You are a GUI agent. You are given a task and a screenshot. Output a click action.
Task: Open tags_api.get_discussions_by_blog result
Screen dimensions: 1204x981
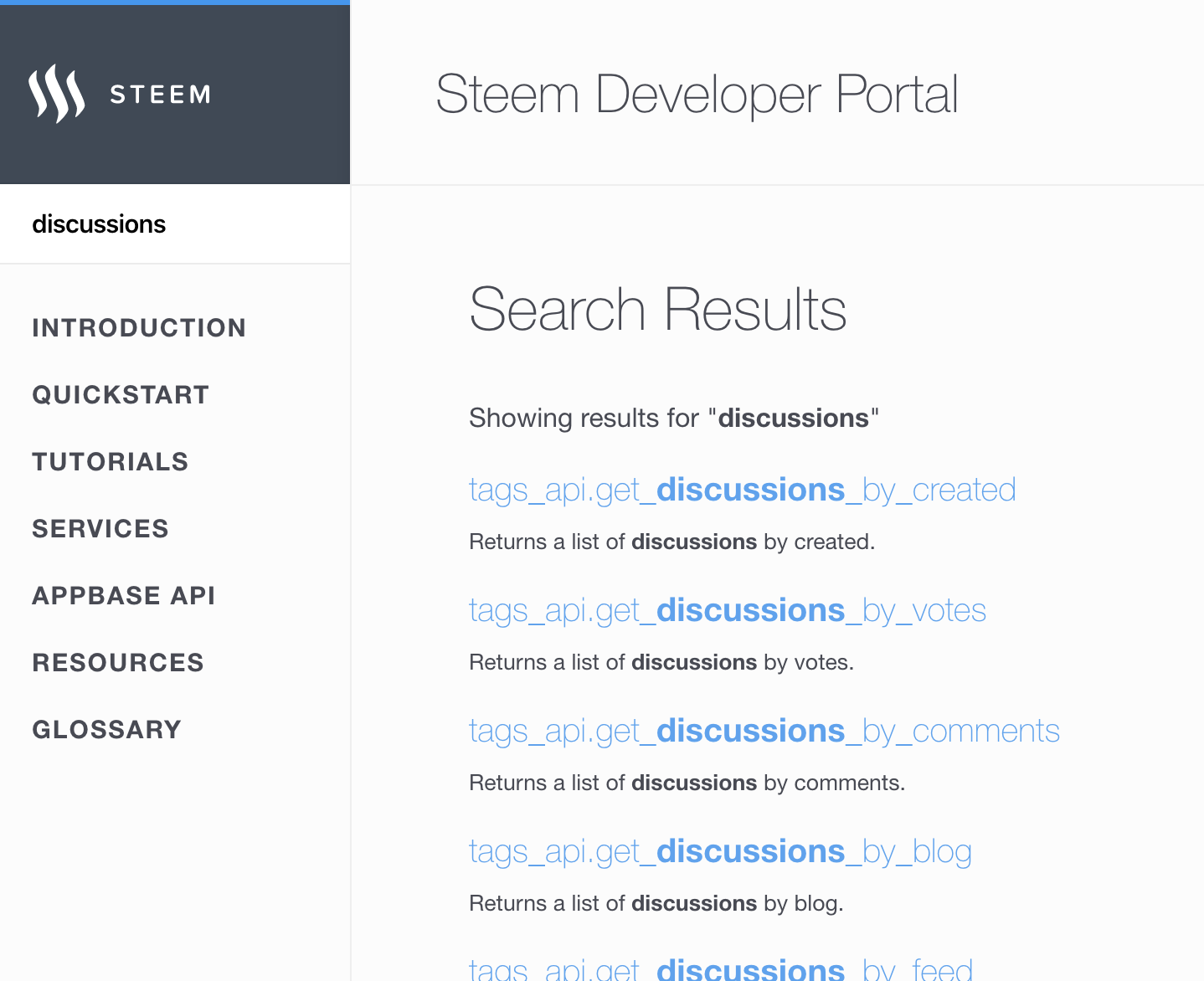coord(720,852)
